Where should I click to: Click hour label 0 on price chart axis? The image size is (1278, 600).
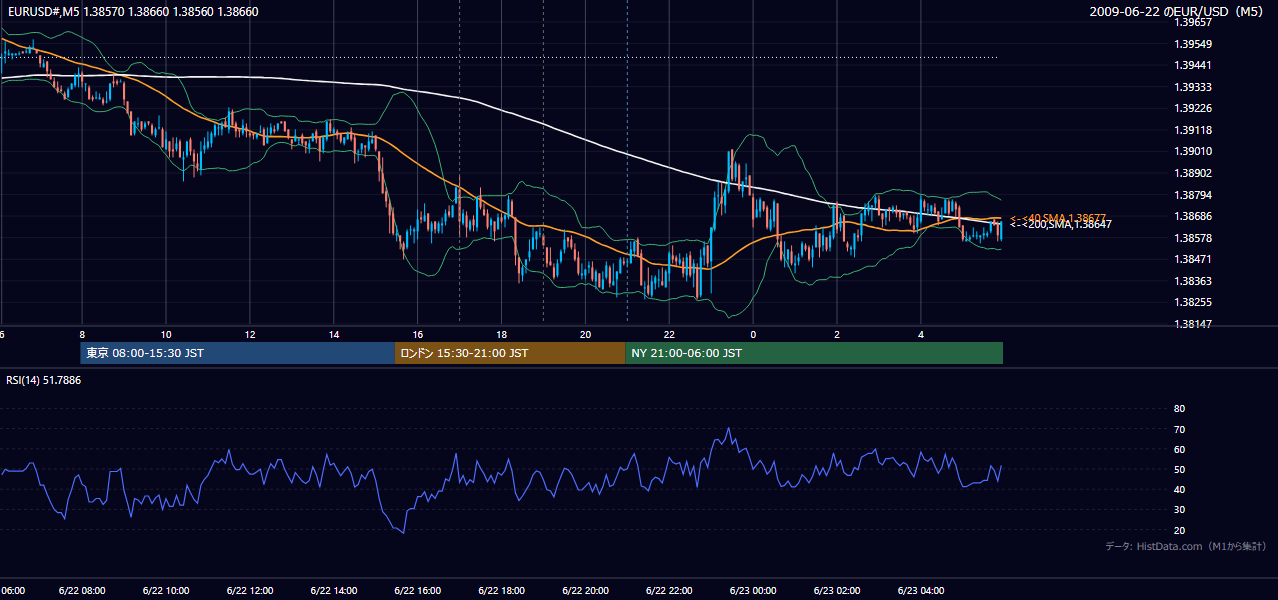point(754,334)
